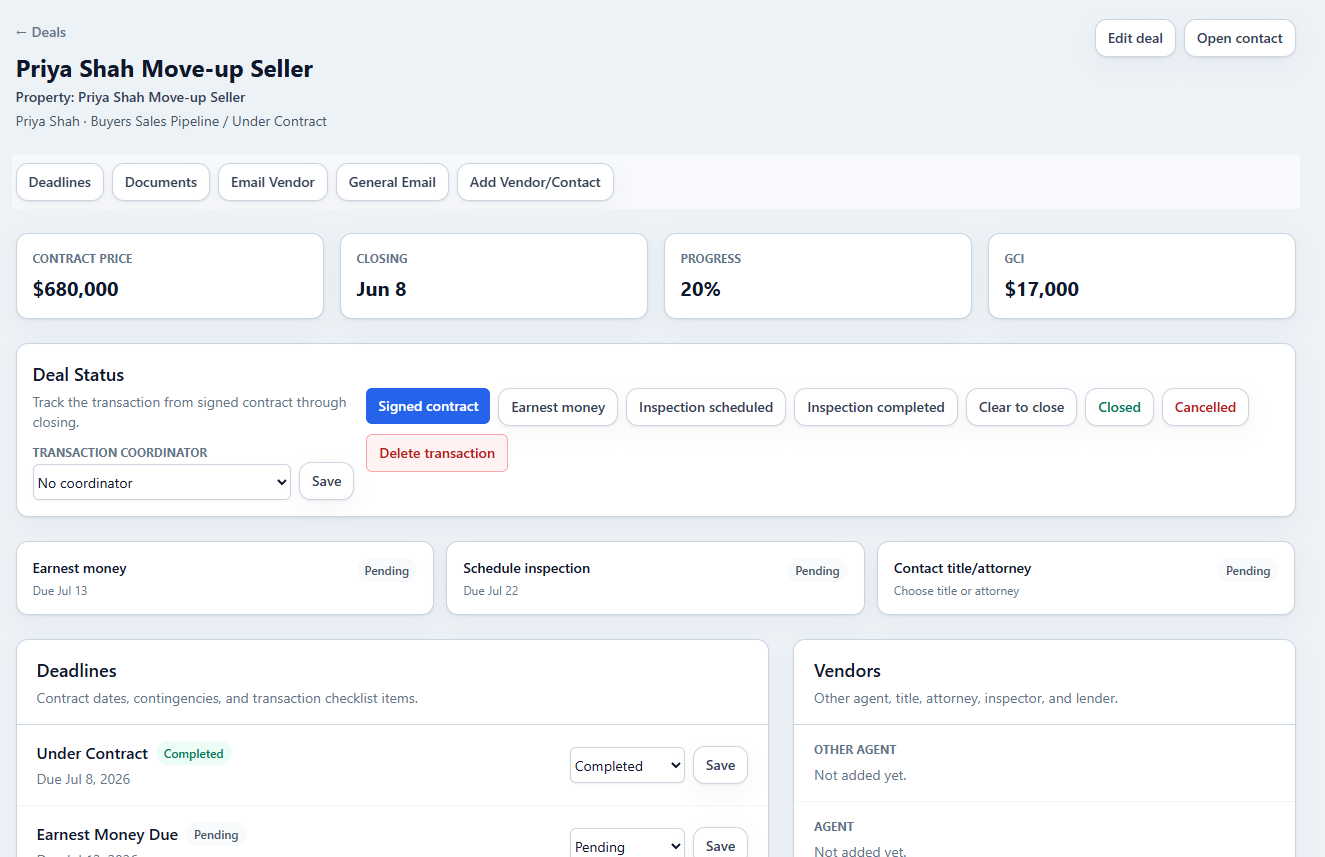
Task: Open the transaction coordinator dropdown
Action: point(162,482)
